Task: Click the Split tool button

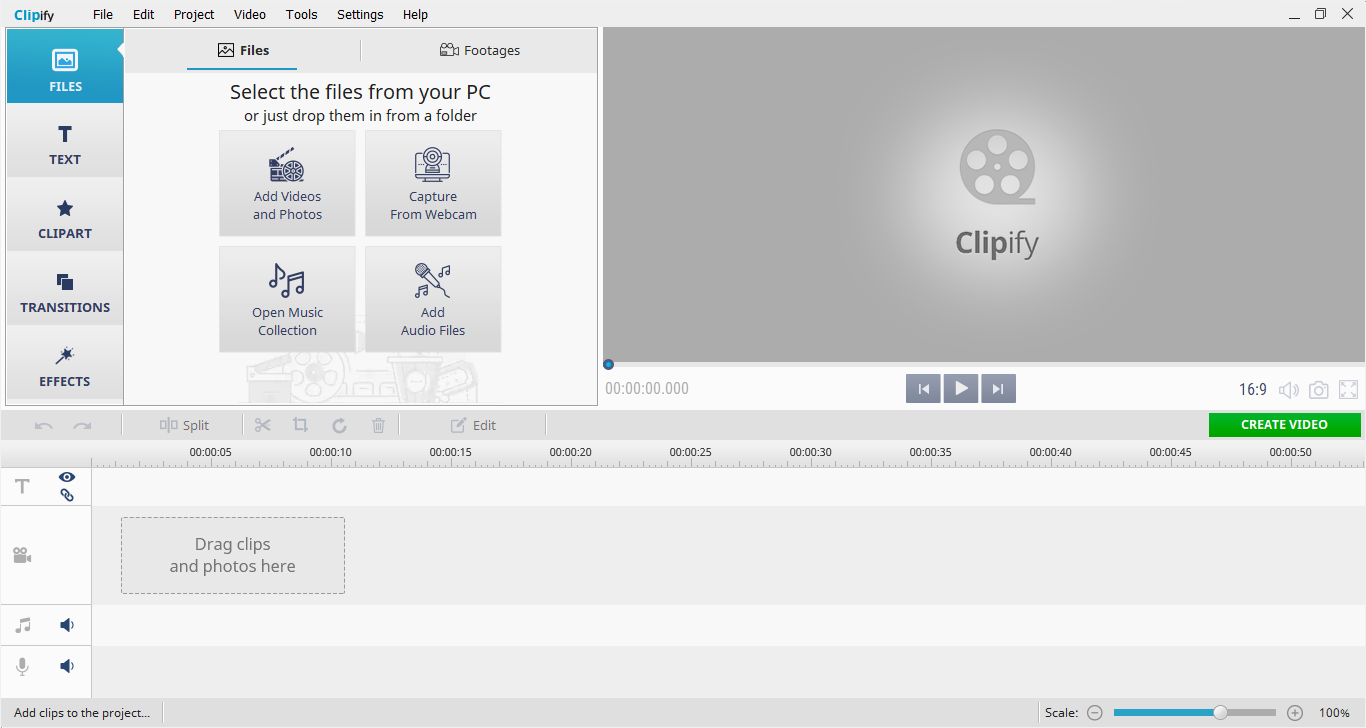Action: tap(184, 425)
